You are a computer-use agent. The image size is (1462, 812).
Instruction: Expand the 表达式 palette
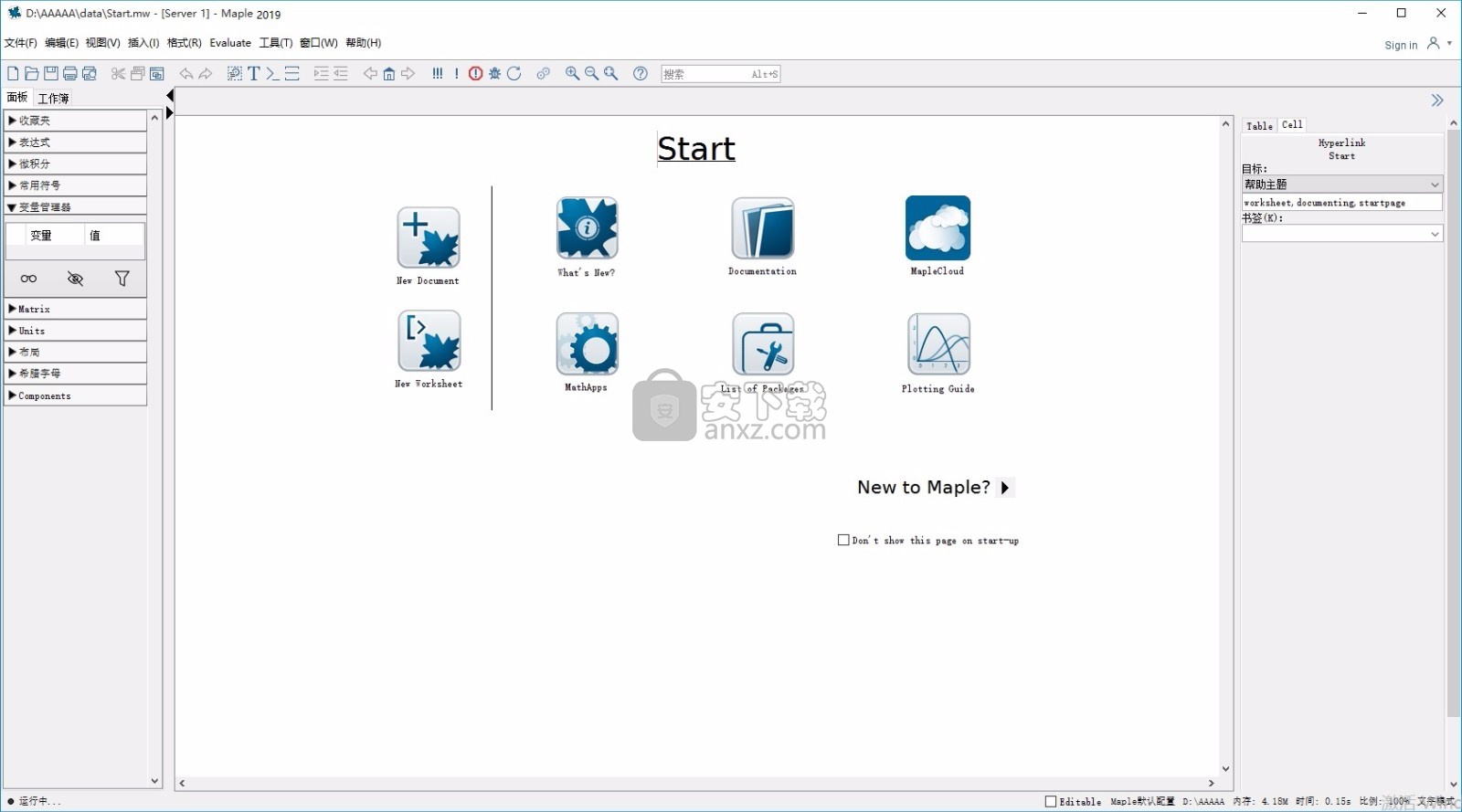pos(76,142)
